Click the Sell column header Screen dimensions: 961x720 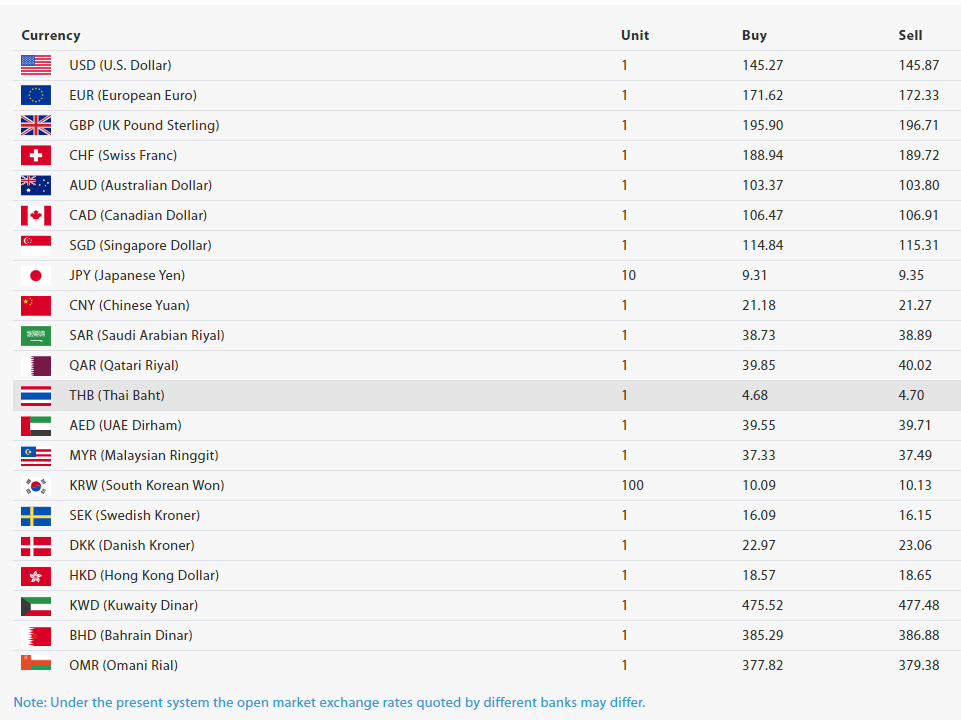coord(910,35)
